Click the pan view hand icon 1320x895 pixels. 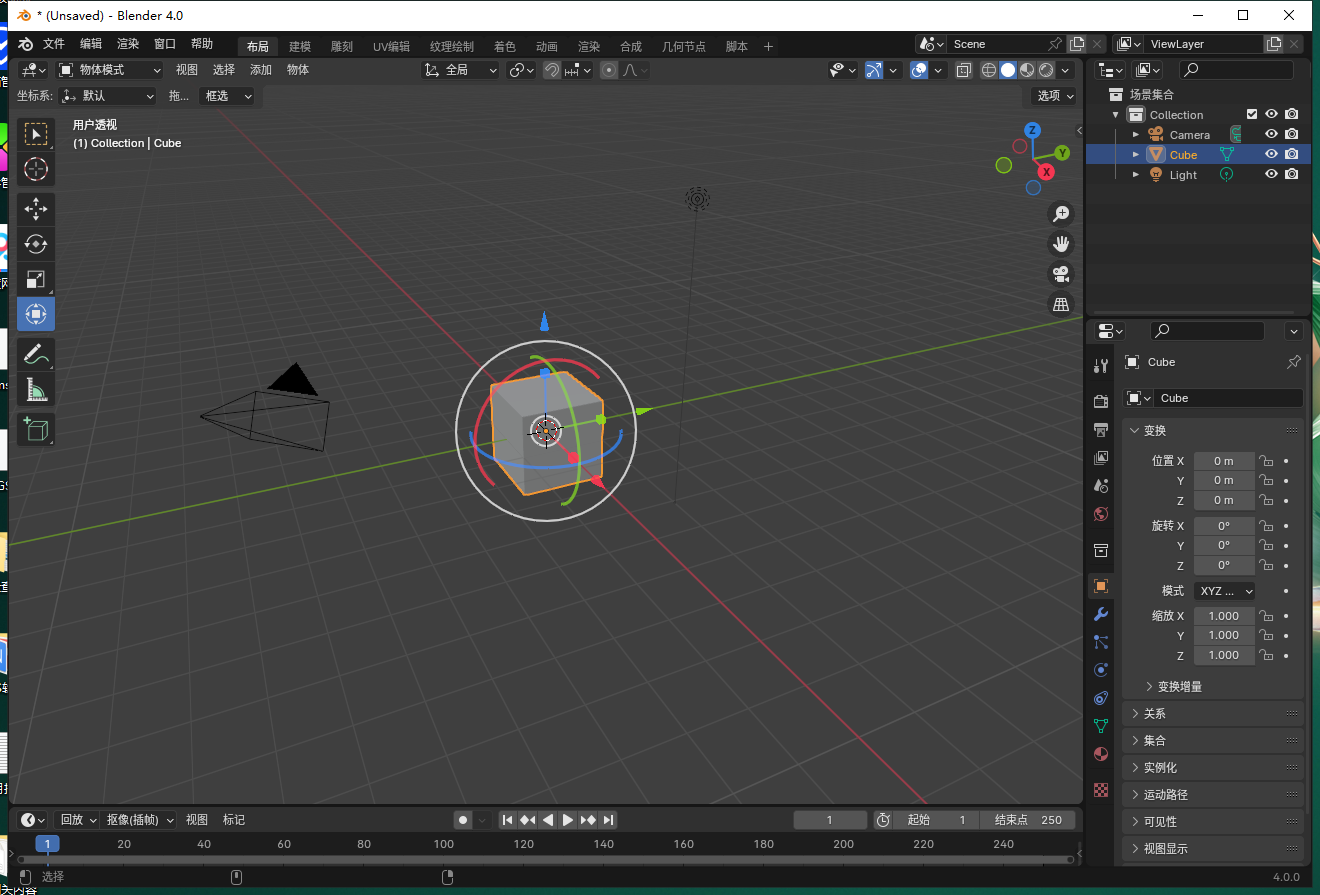point(1061,243)
